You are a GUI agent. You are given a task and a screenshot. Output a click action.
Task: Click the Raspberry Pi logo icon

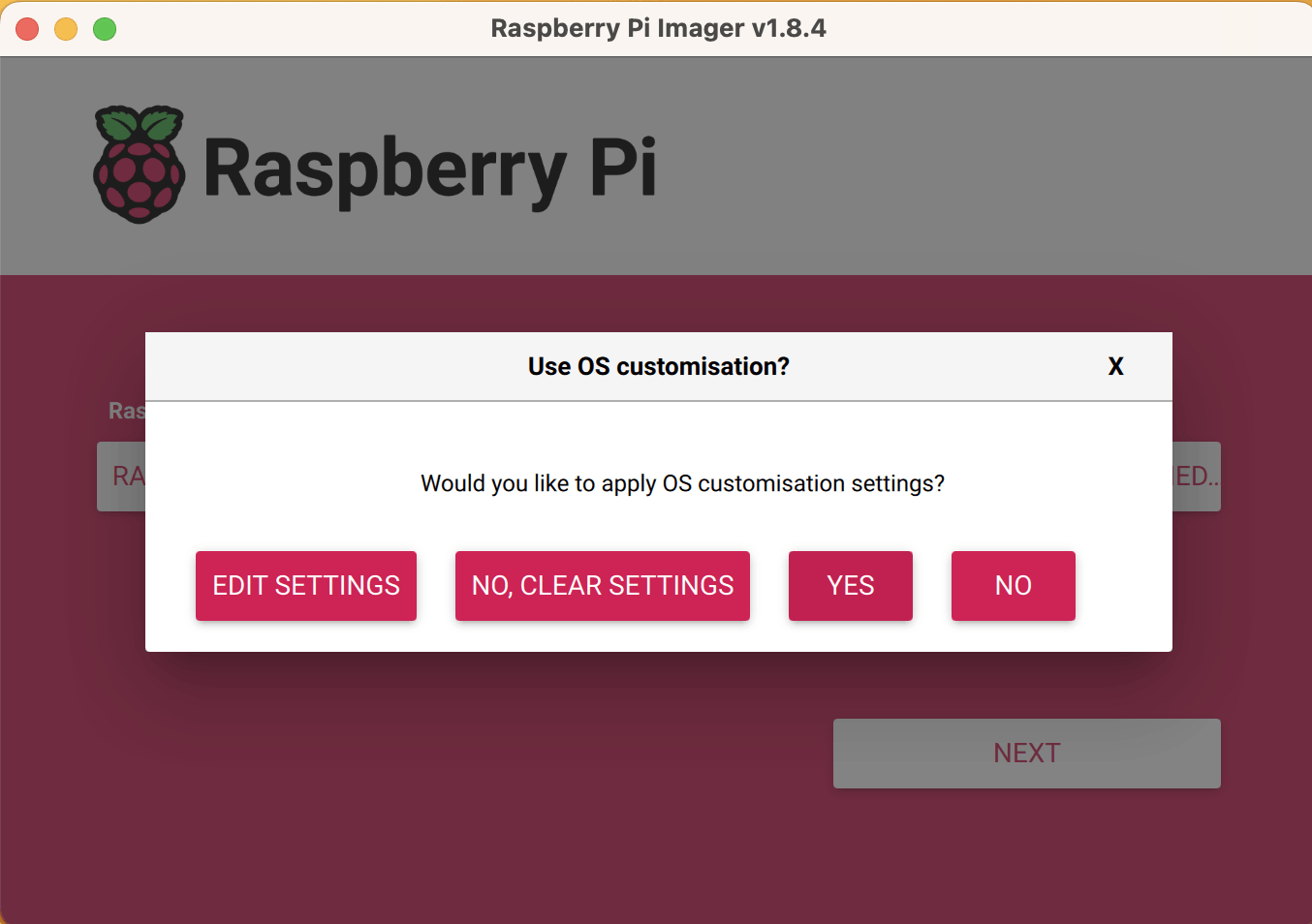[140, 165]
